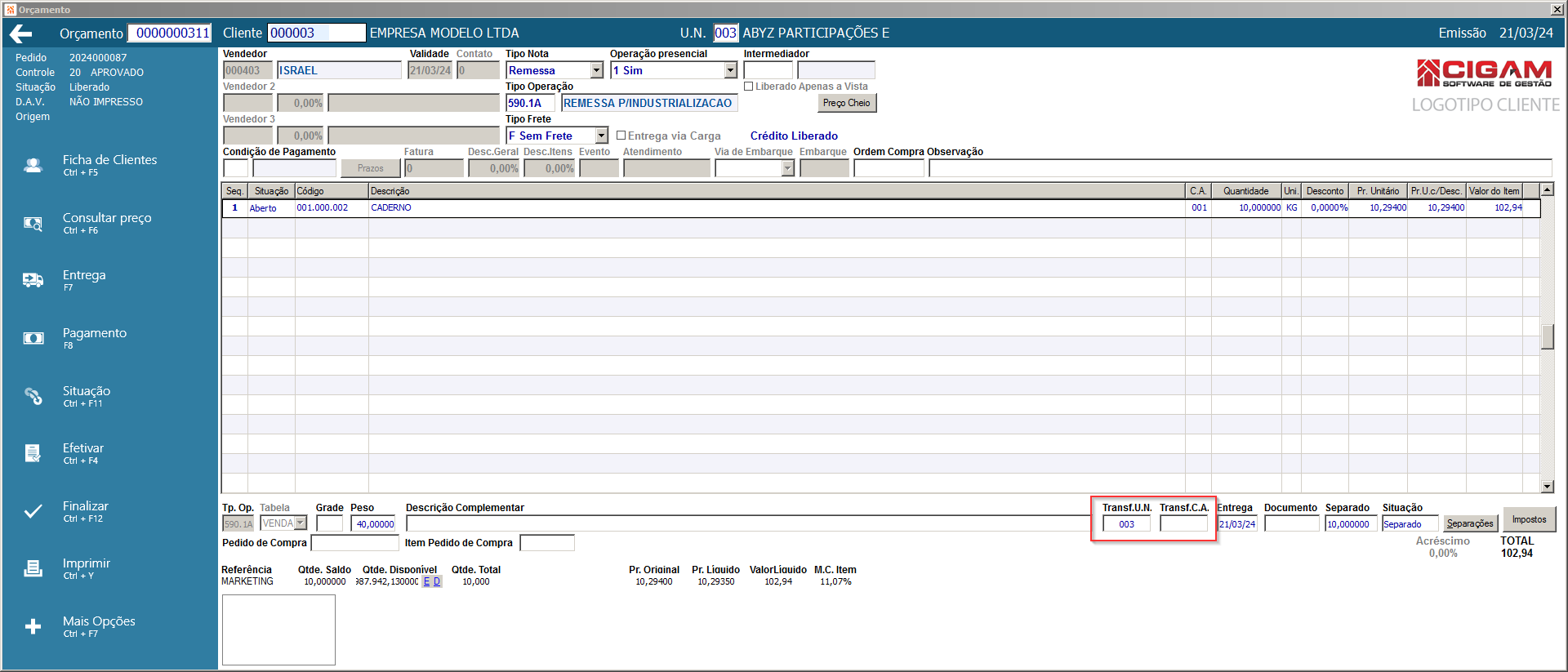Click the Prazos button
The image size is (1568, 672).
coord(370,168)
